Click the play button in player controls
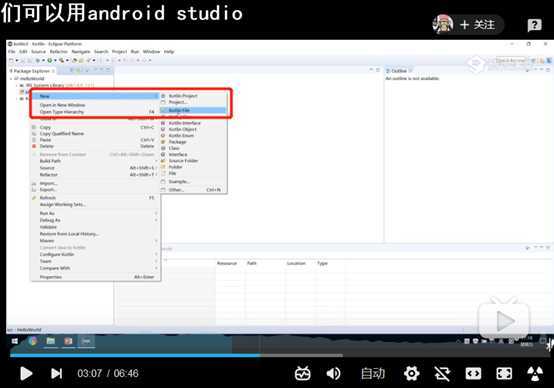This screenshot has width=554, height=388. (26, 373)
